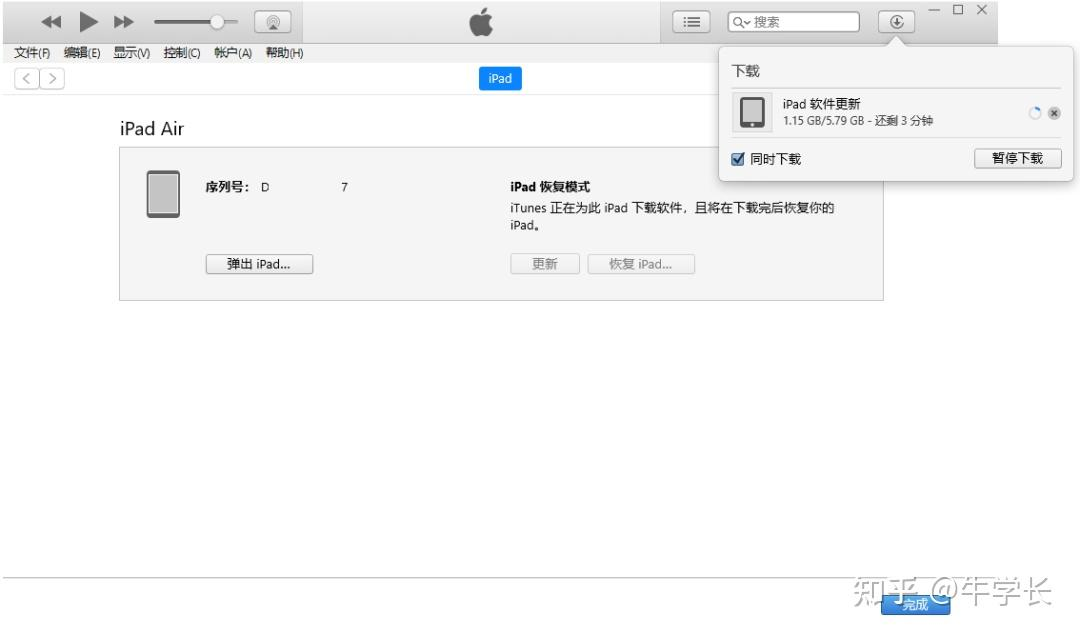This screenshot has width=1080, height=636.
Task: Select the iPad tab
Action: click(500, 79)
